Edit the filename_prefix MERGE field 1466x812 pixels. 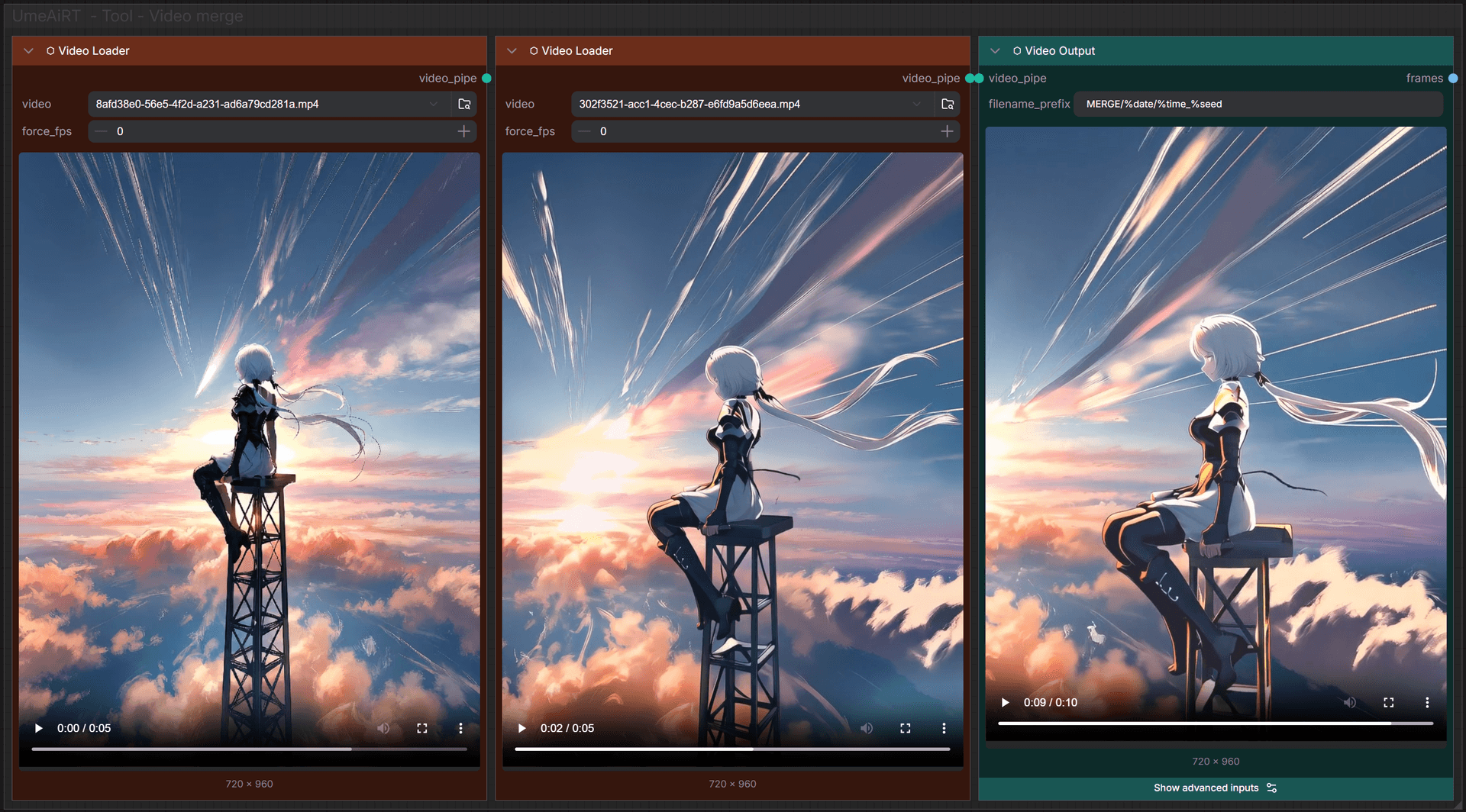coord(1258,104)
